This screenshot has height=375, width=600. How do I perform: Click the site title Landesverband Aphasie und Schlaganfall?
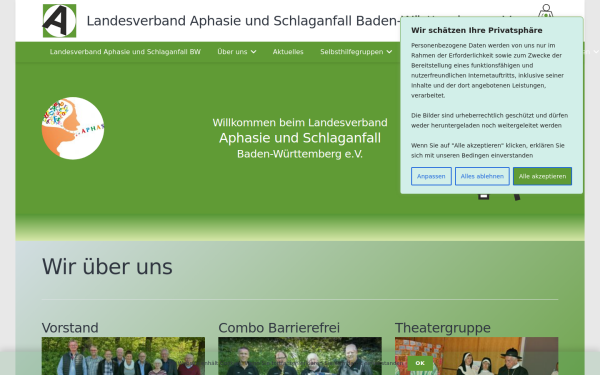[243, 21]
